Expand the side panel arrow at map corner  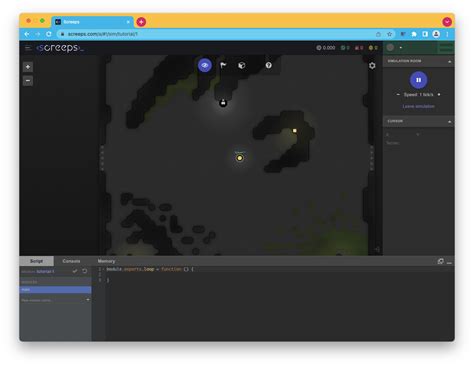(x=377, y=249)
